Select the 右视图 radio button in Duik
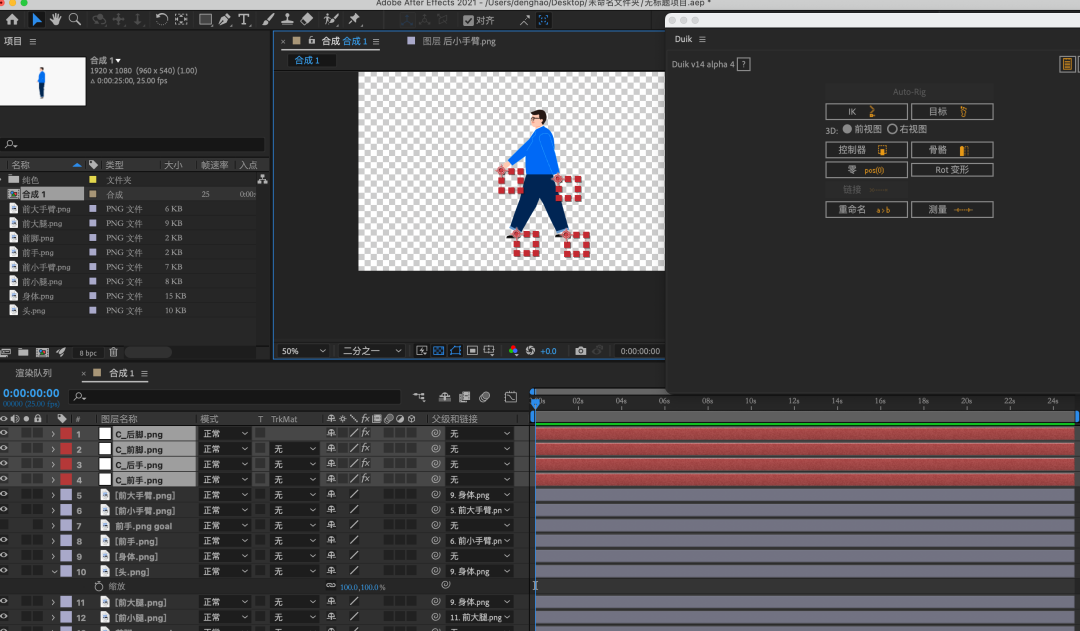The width and height of the screenshot is (1080, 631). tap(893, 129)
